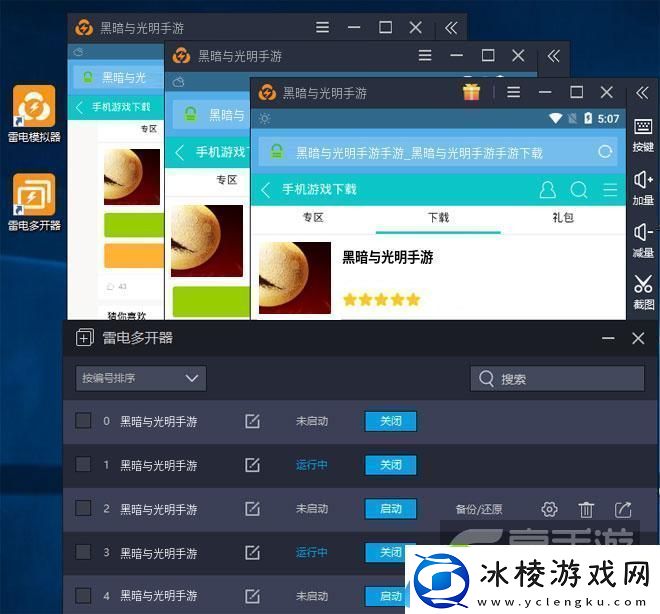The width and height of the screenshot is (660, 614).
Task: Open 备份/还原 for instance 2
Action: 479,510
